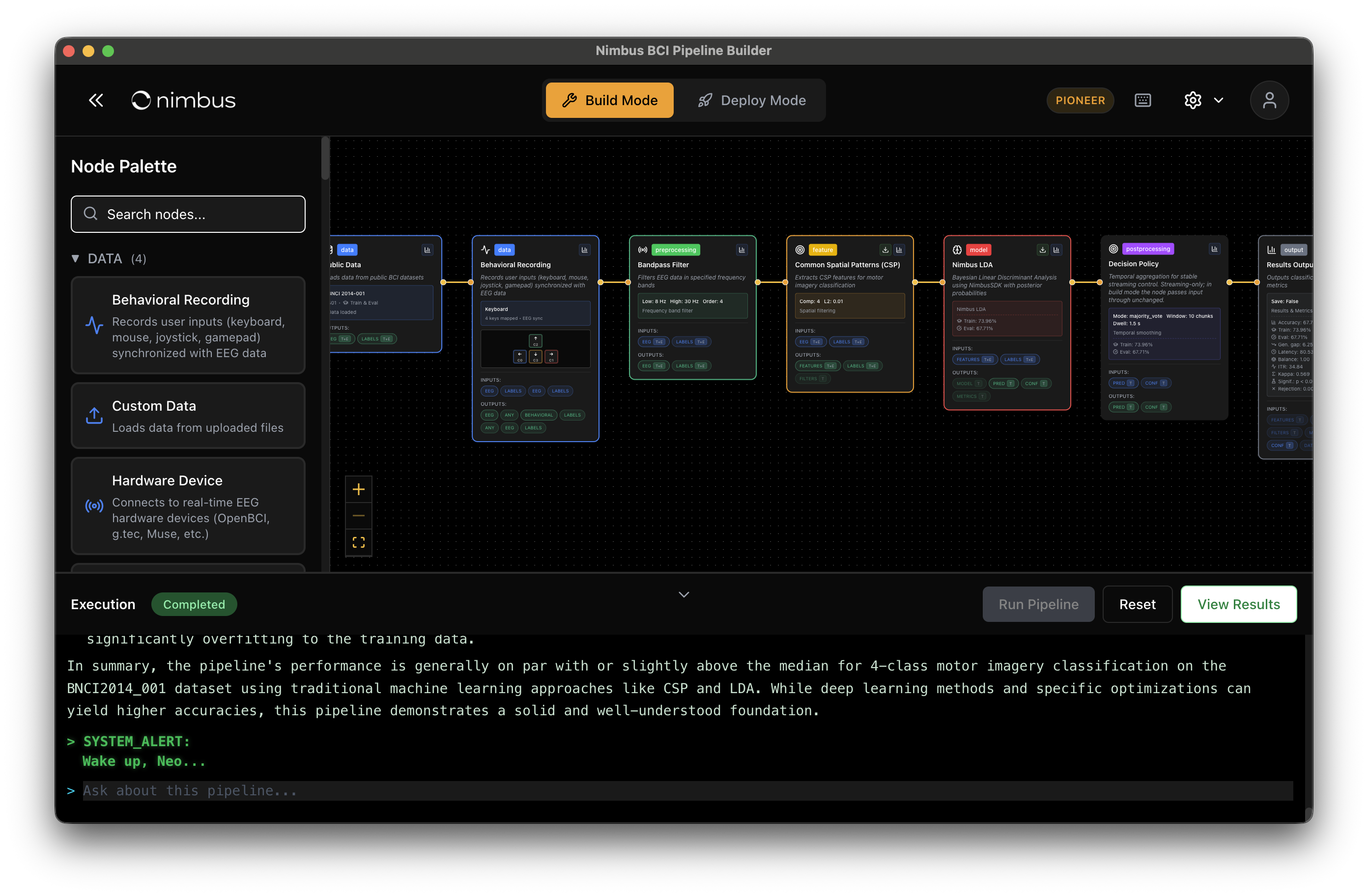Click pulse icon in Behavioral Recording palette card
Image resolution: width=1368 pixels, height=896 pixels.
(x=94, y=325)
